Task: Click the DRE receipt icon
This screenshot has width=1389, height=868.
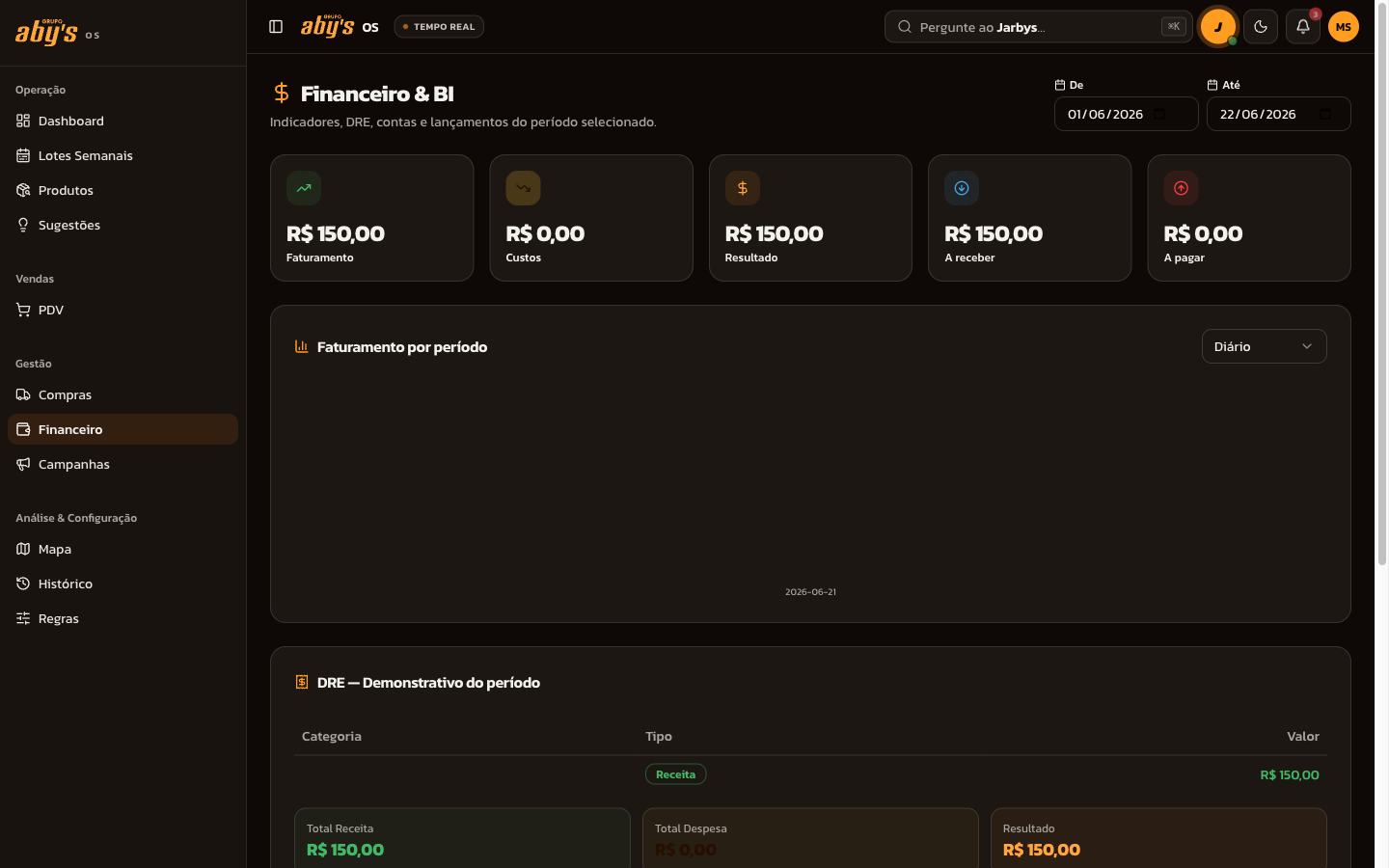Action: pos(301,682)
